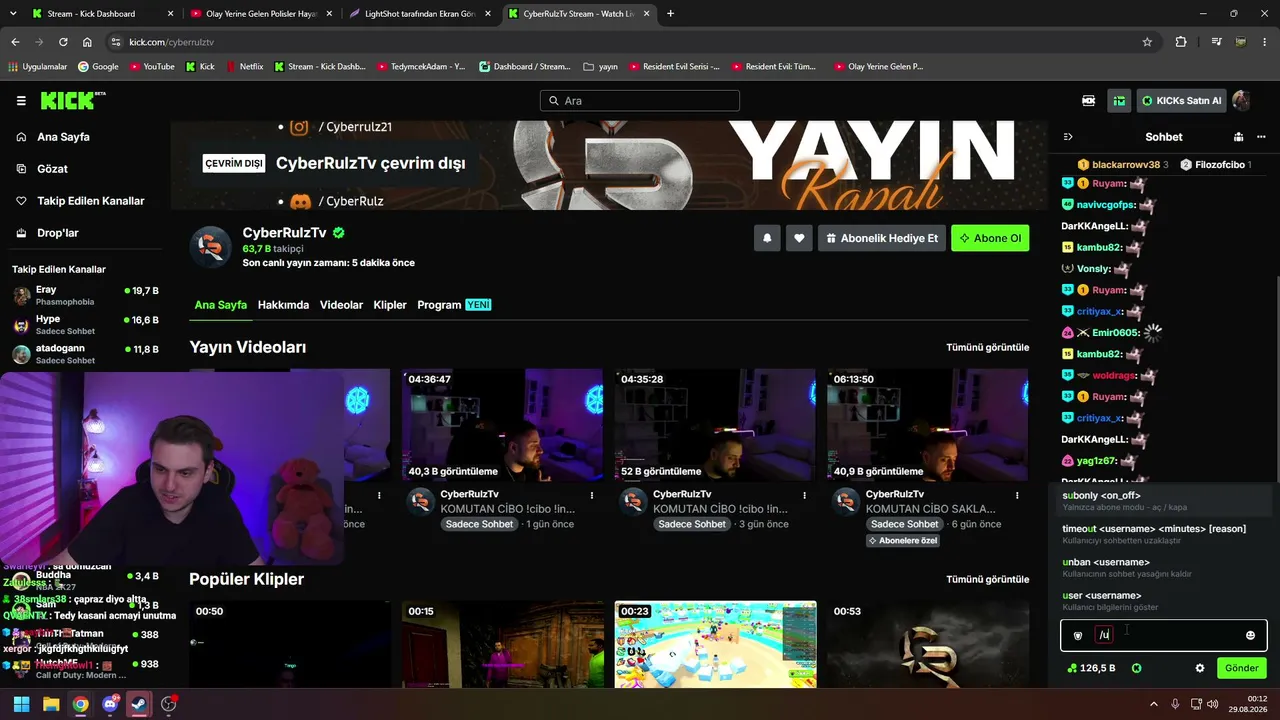This screenshot has width=1280, height=720.
Task: Open options for KOMUTAN CİBO SAKLA video
Action: point(1017,495)
